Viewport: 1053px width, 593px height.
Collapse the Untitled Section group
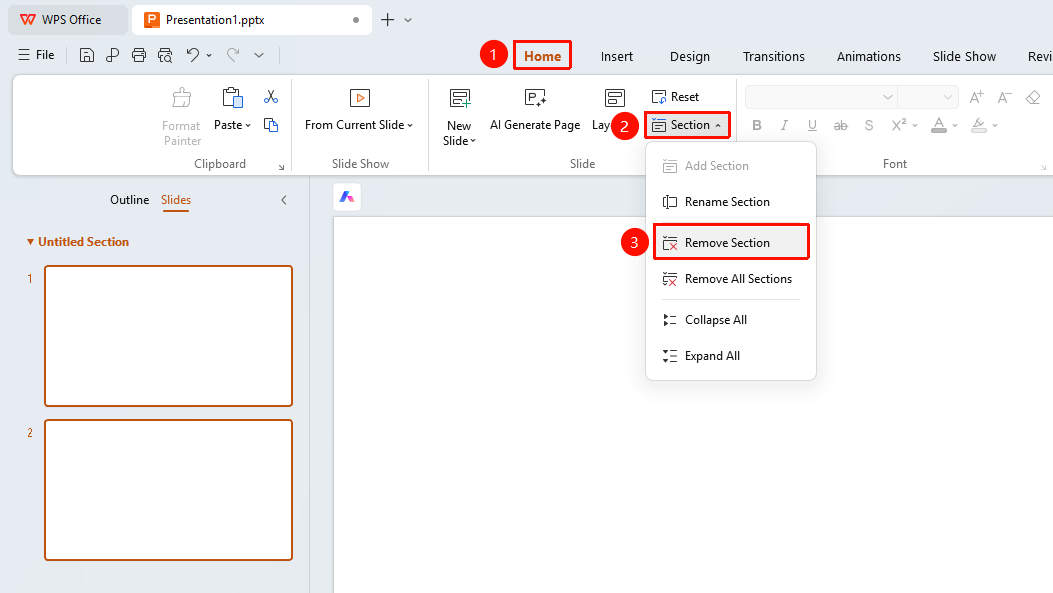click(30, 242)
